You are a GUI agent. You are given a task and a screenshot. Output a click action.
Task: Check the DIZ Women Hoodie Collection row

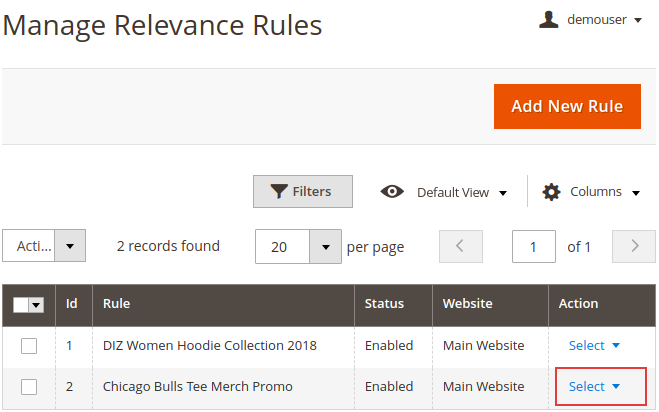29,346
